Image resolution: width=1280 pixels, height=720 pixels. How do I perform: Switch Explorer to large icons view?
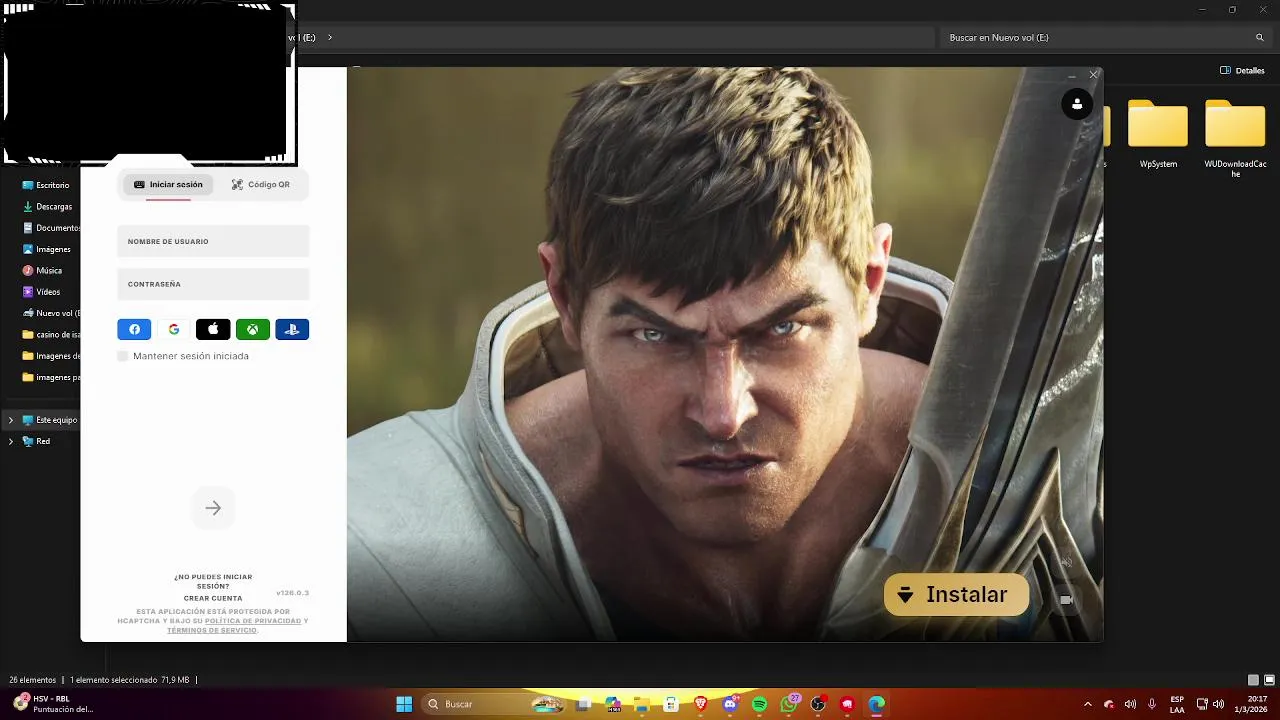click(1268, 680)
